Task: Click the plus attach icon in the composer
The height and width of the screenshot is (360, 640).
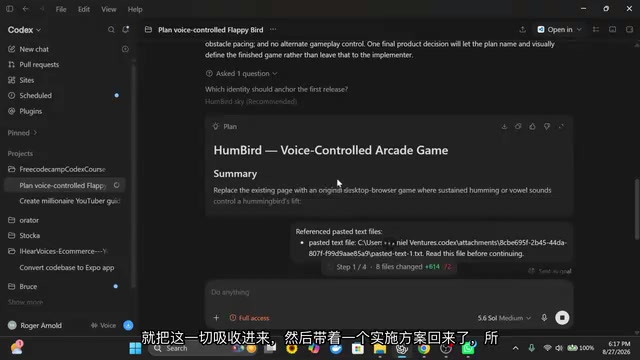Action: [x=216, y=318]
